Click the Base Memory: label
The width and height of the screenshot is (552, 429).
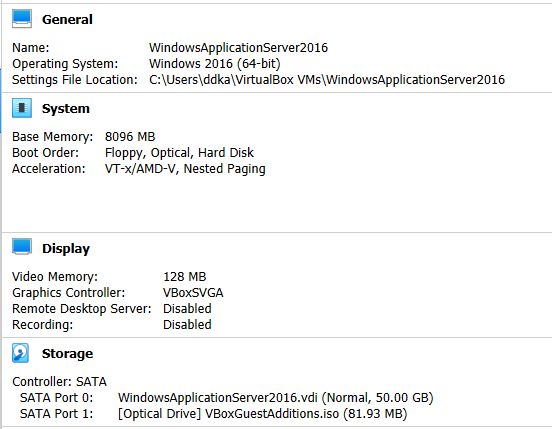pyautogui.click(x=52, y=137)
